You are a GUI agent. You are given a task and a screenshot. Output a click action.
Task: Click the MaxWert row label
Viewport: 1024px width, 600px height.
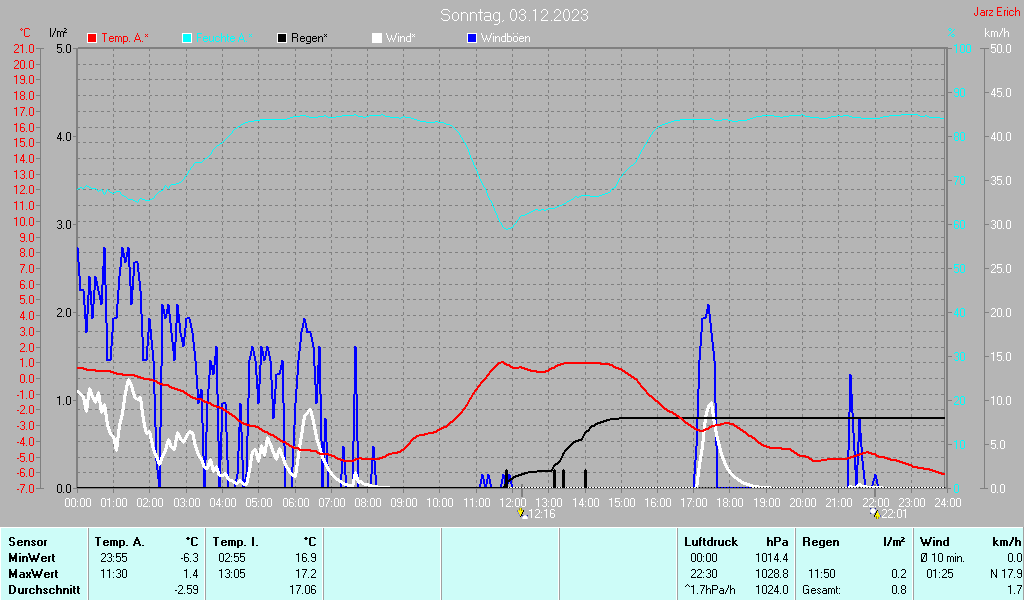click(x=33, y=574)
